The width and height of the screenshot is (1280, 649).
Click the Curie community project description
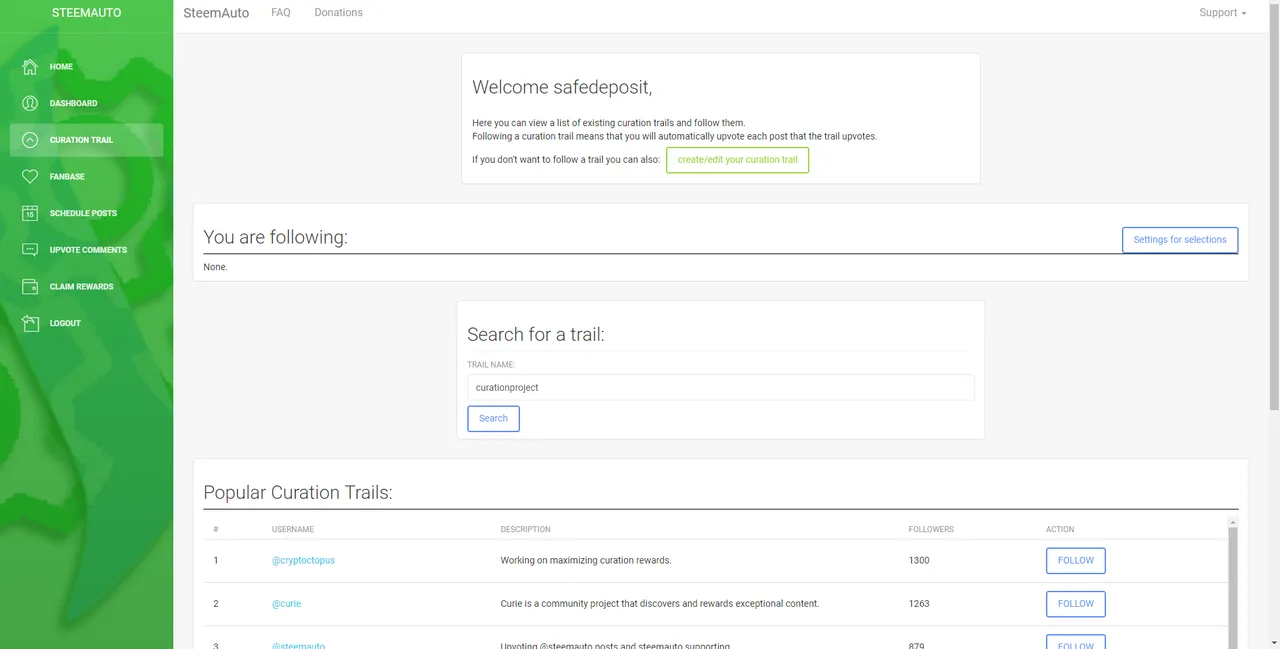(x=660, y=604)
